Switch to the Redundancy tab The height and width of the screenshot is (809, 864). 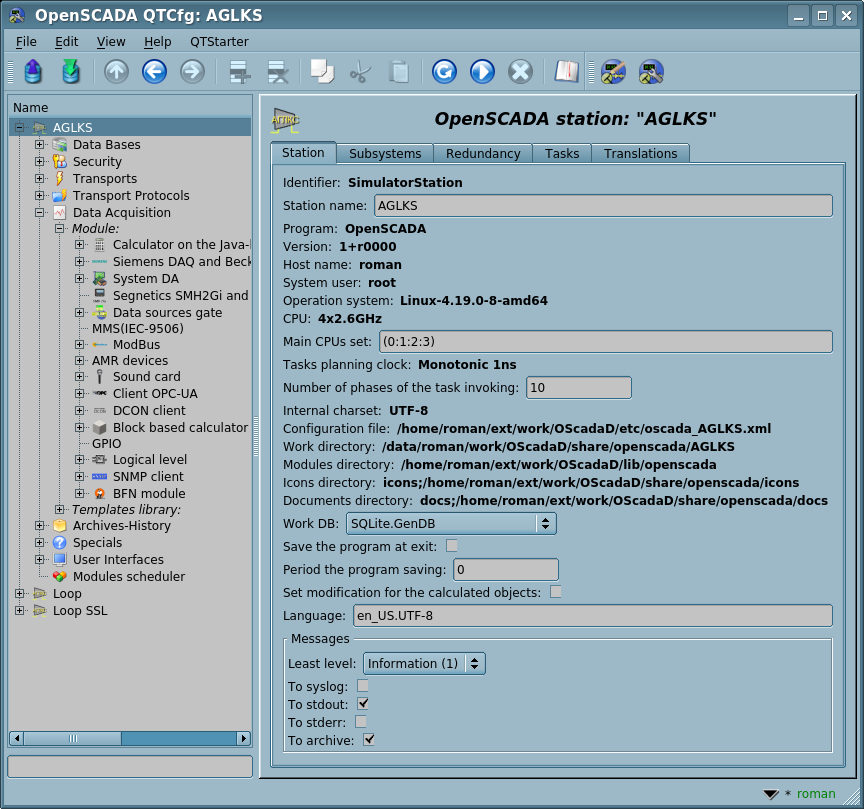click(x=483, y=154)
